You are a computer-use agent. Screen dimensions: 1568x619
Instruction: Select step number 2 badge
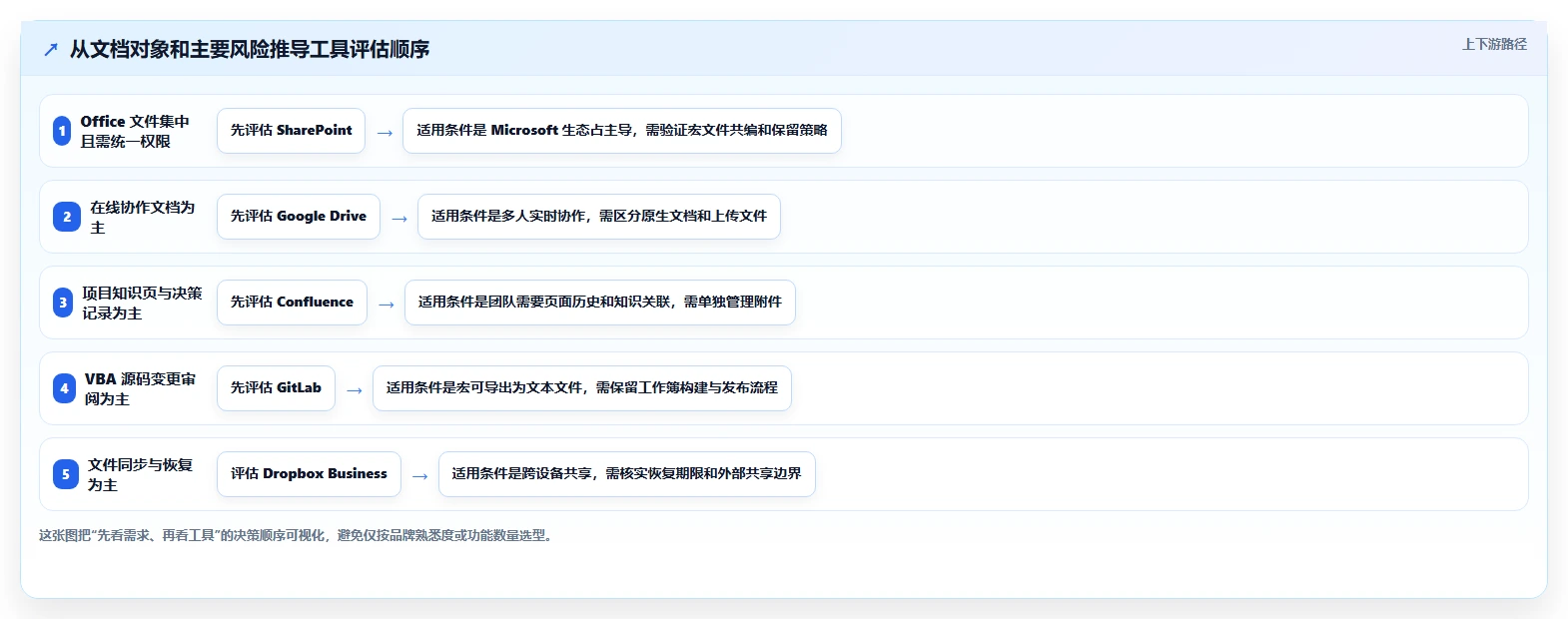click(x=67, y=217)
